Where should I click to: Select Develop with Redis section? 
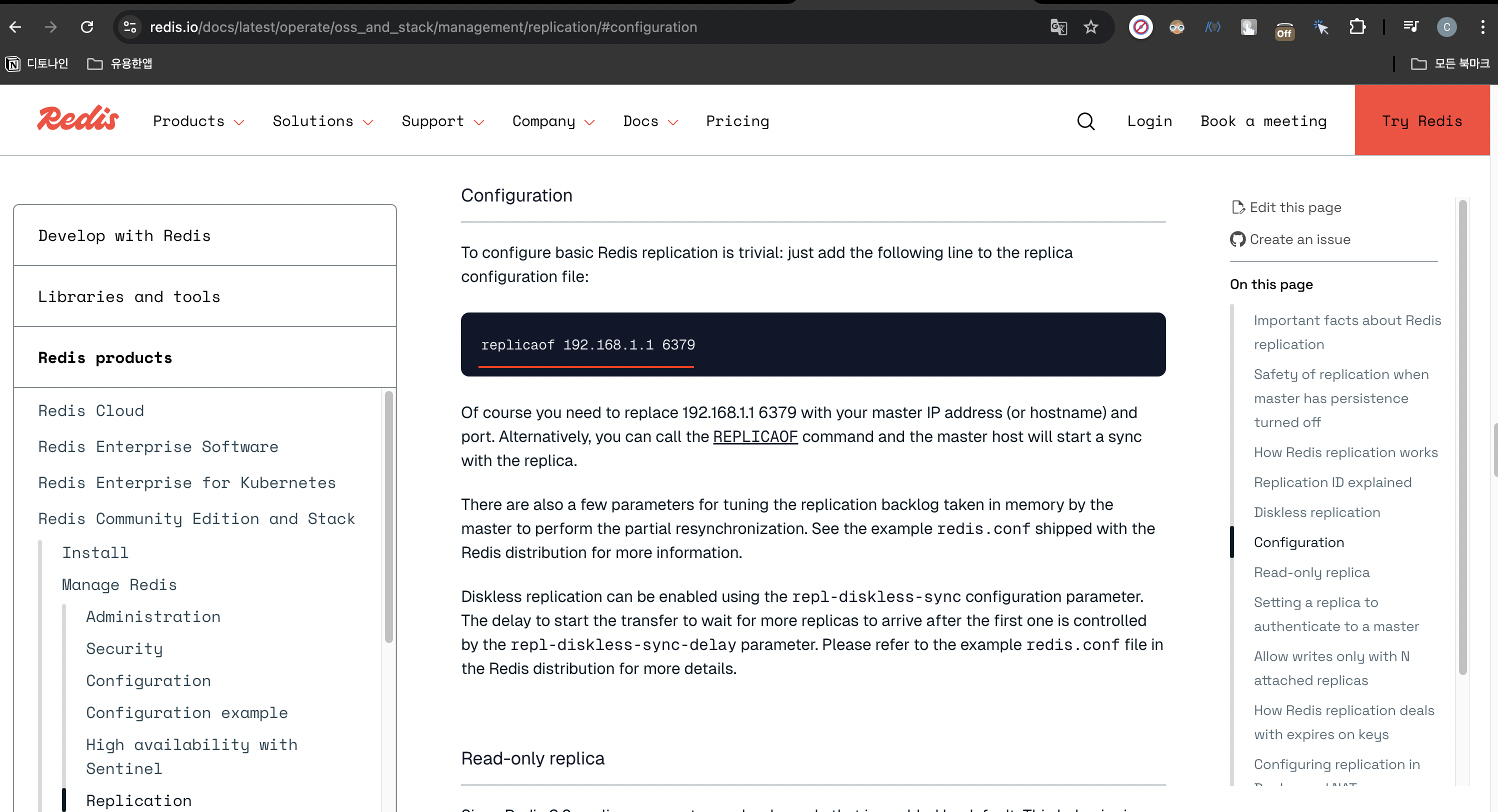tap(124, 235)
